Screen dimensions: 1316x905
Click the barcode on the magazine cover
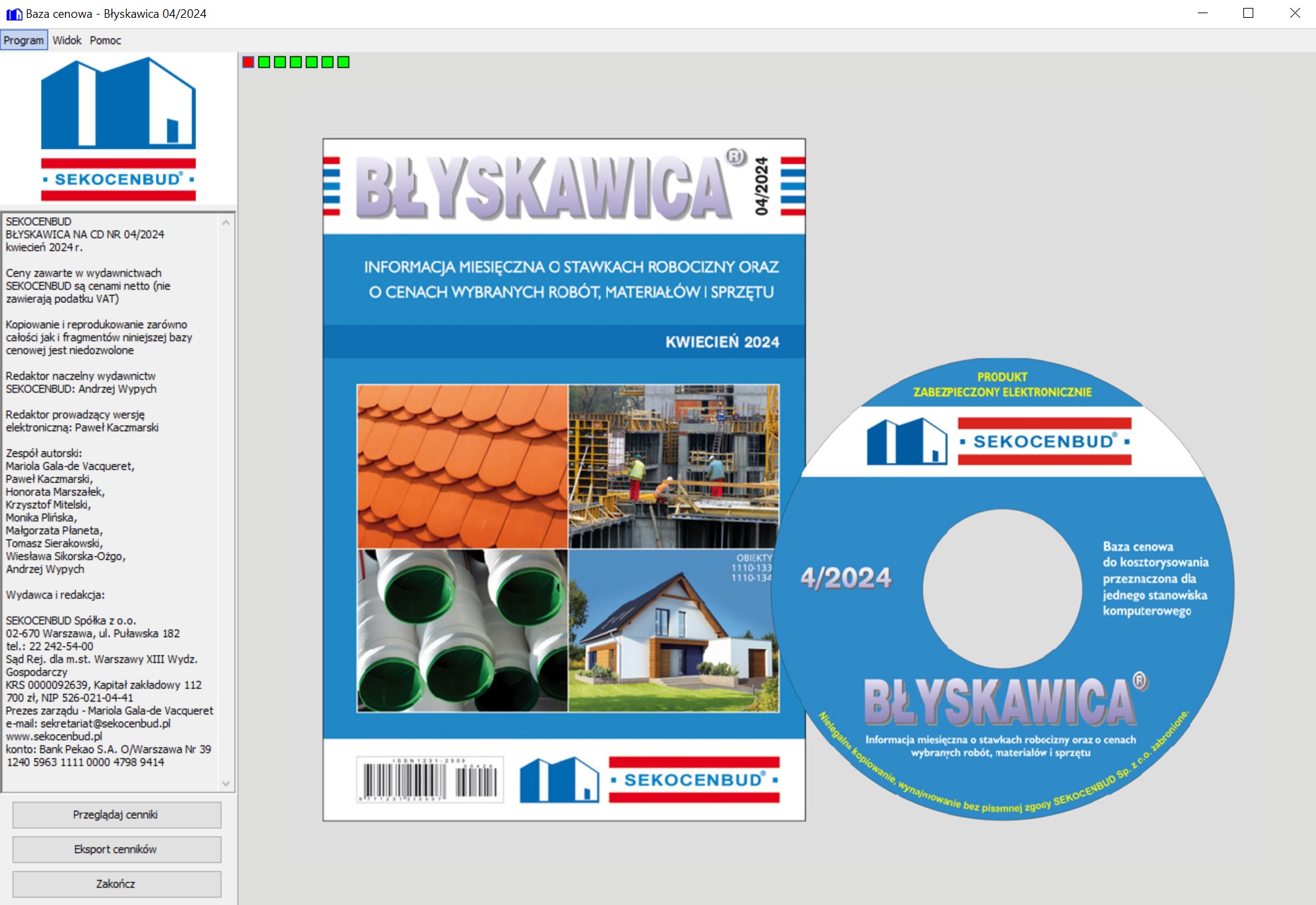[430, 780]
